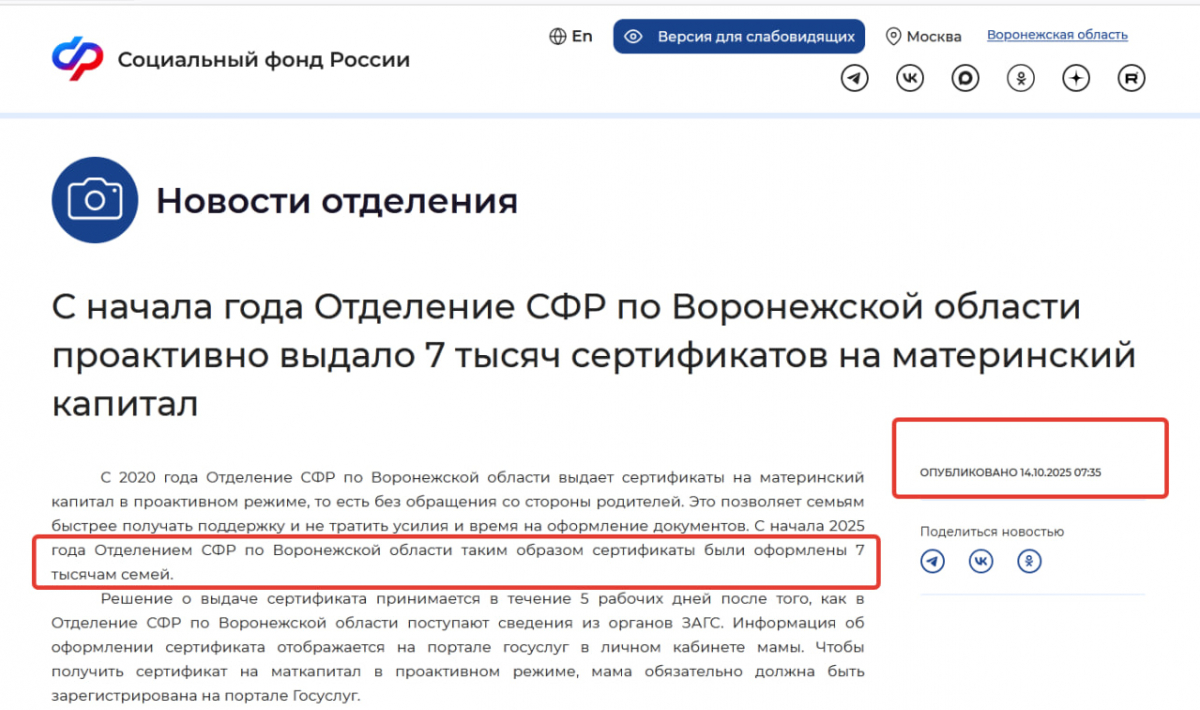Click the Dzen star icon in header
The width and height of the screenshot is (1200, 710).
tap(1076, 79)
